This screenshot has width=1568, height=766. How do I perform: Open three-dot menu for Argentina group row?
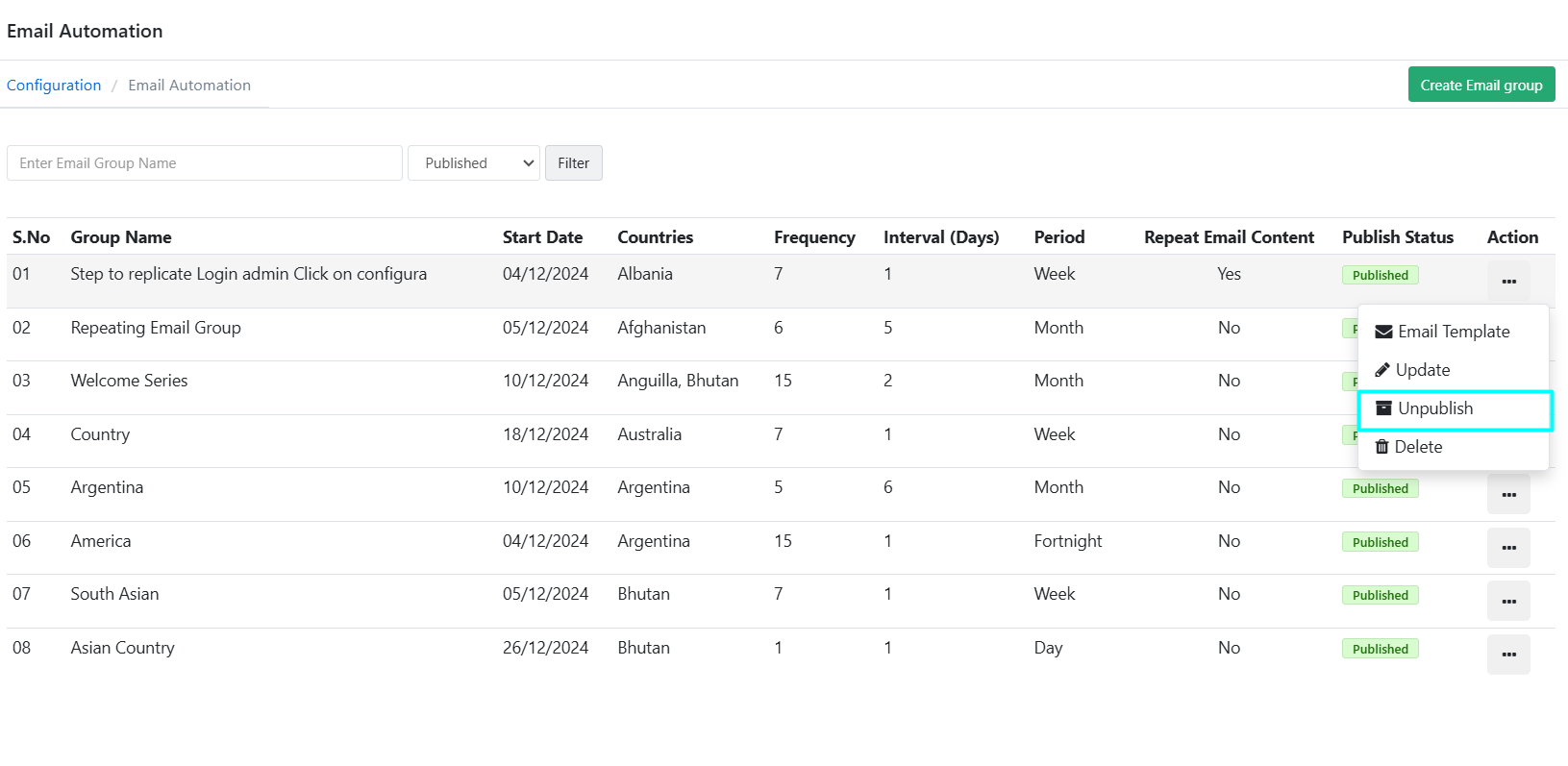click(x=1507, y=494)
